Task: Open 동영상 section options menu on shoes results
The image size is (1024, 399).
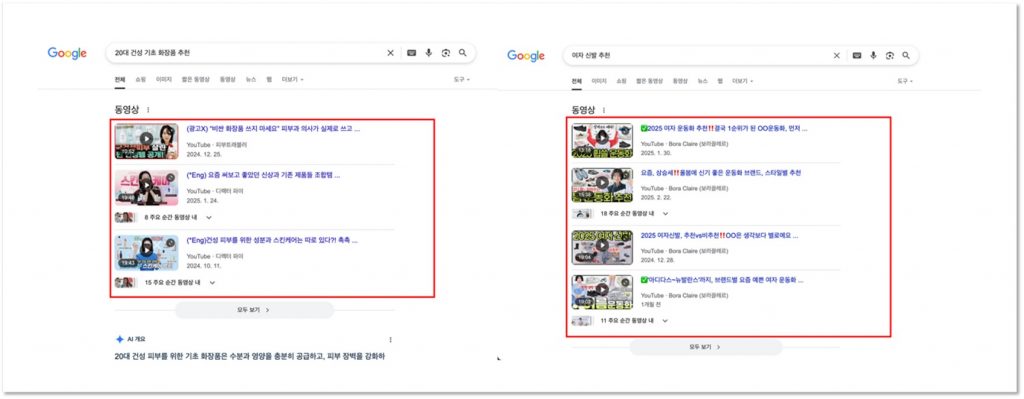Action: coord(603,110)
